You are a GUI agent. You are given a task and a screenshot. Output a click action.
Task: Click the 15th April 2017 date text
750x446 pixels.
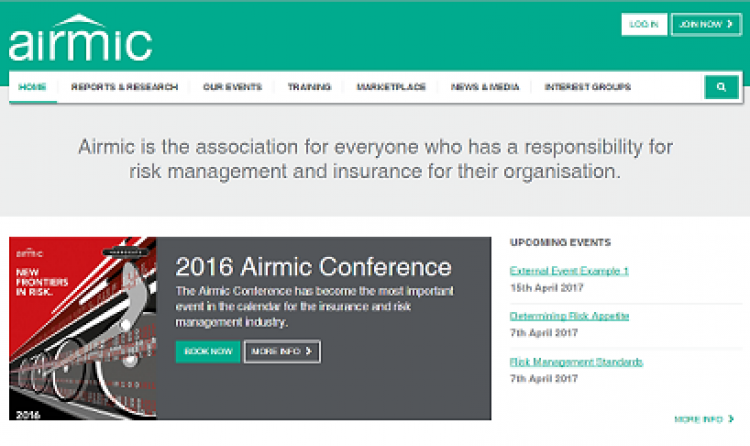[x=547, y=288]
